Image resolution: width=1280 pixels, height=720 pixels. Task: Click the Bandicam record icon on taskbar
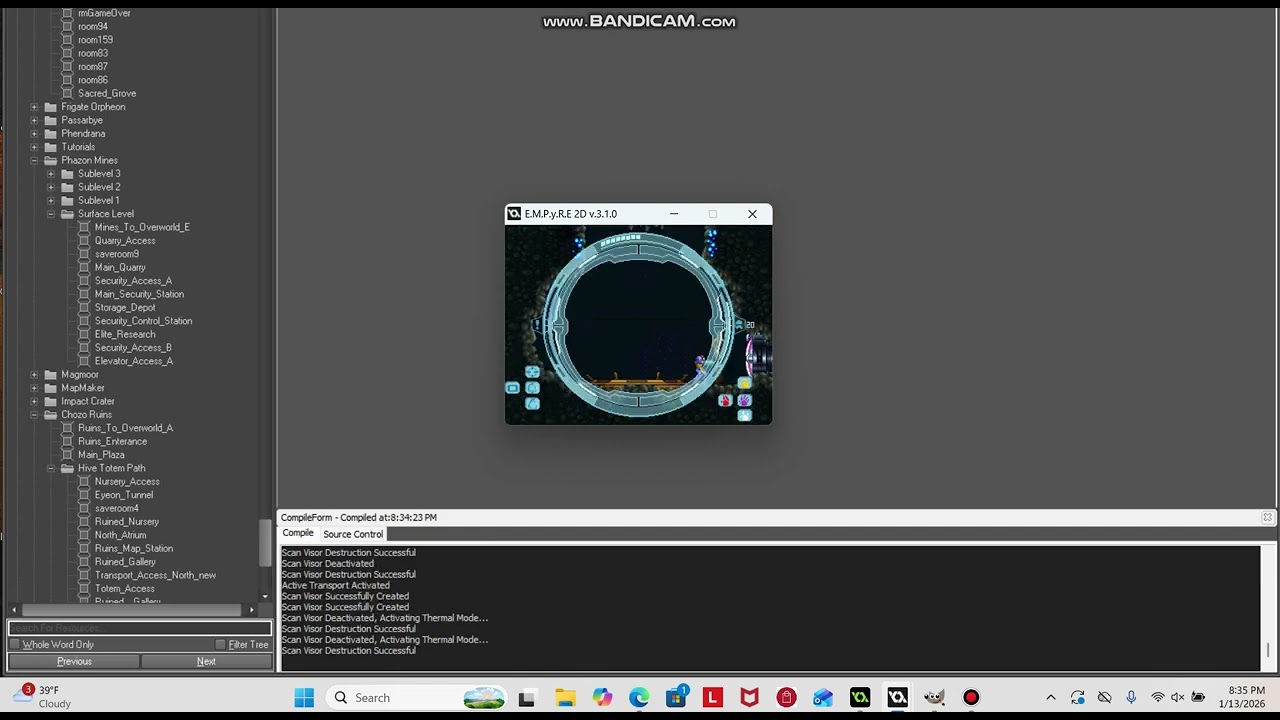pos(971,697)
